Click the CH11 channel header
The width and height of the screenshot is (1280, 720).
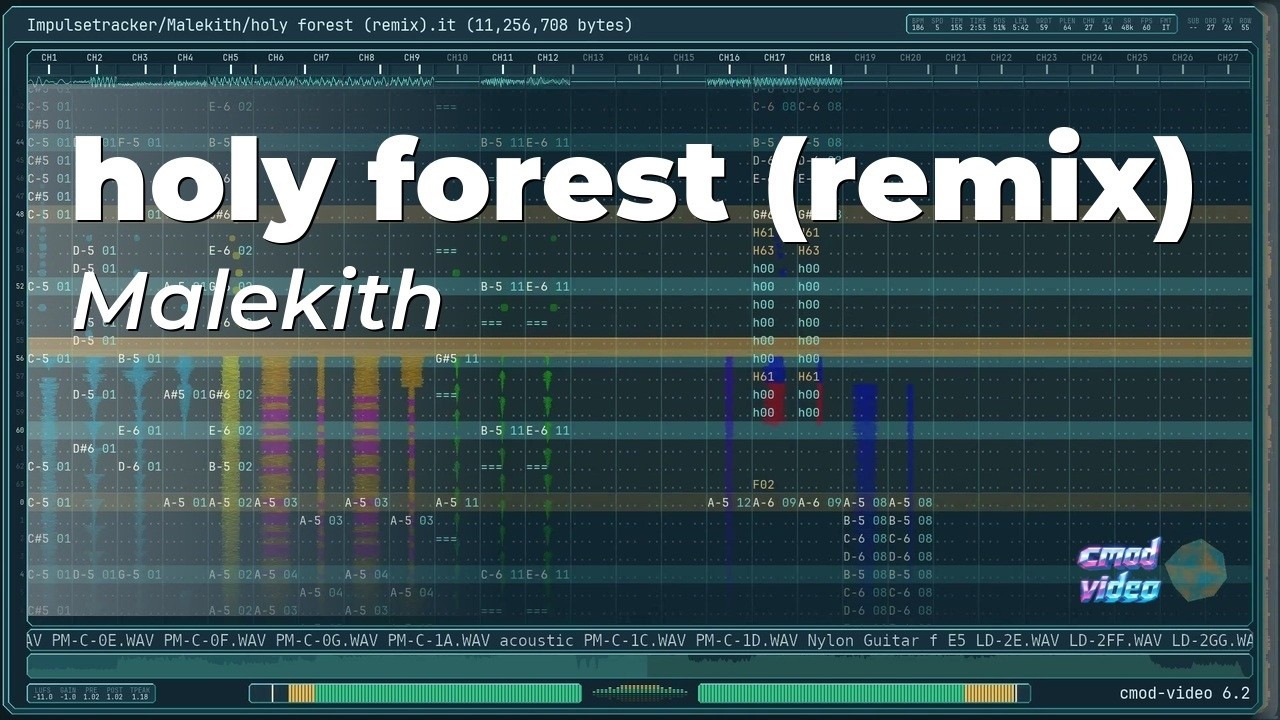point(502,58)
